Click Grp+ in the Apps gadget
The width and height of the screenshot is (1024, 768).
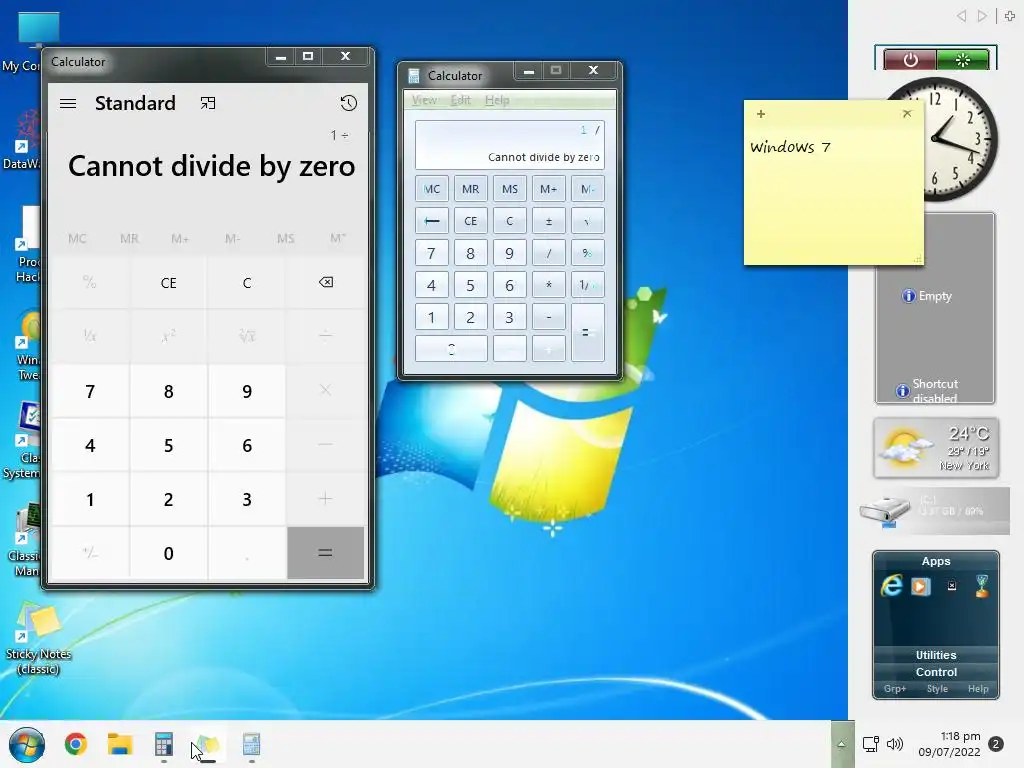pos(895,689)
